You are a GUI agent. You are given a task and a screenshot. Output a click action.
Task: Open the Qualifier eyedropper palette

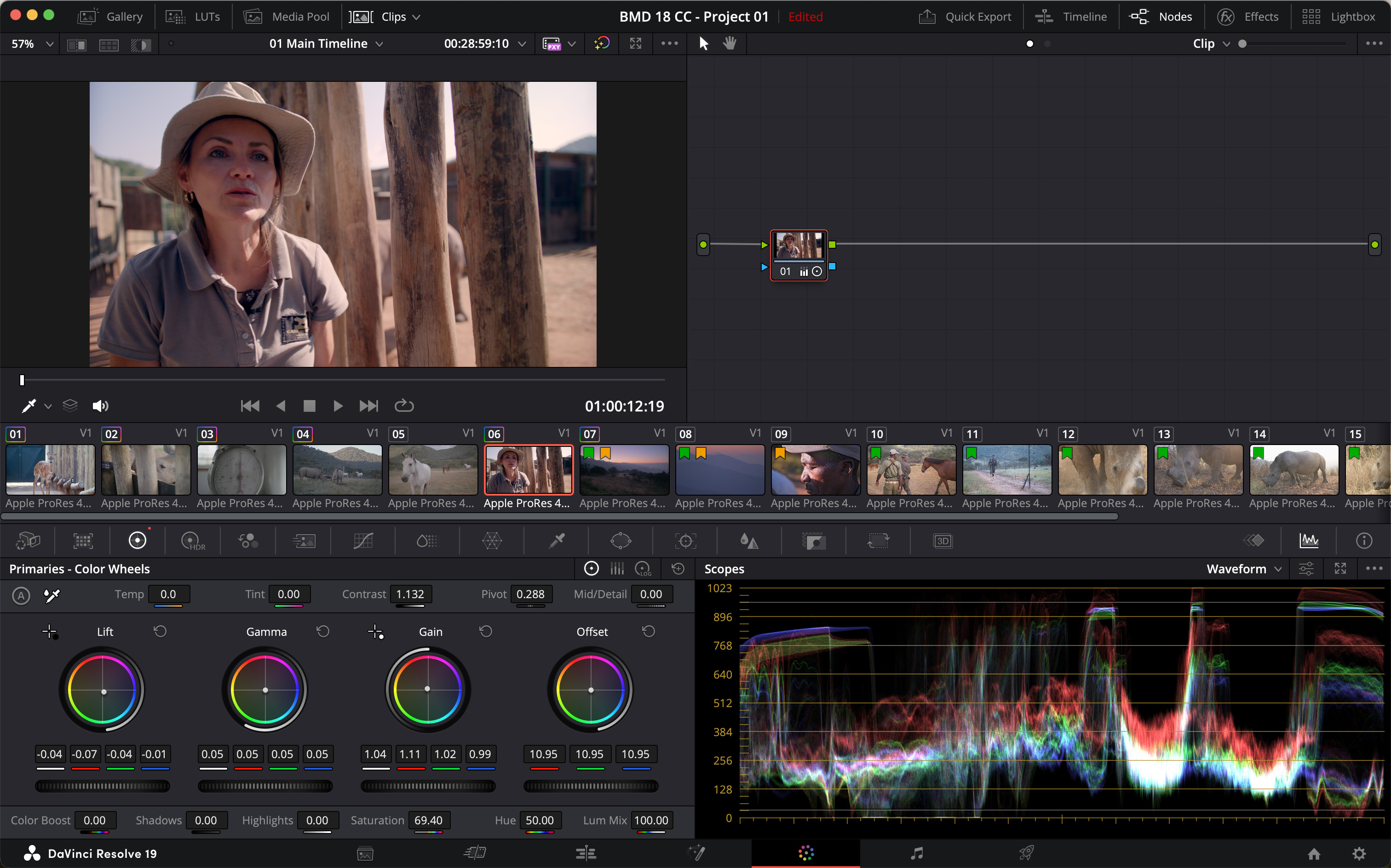557,541
